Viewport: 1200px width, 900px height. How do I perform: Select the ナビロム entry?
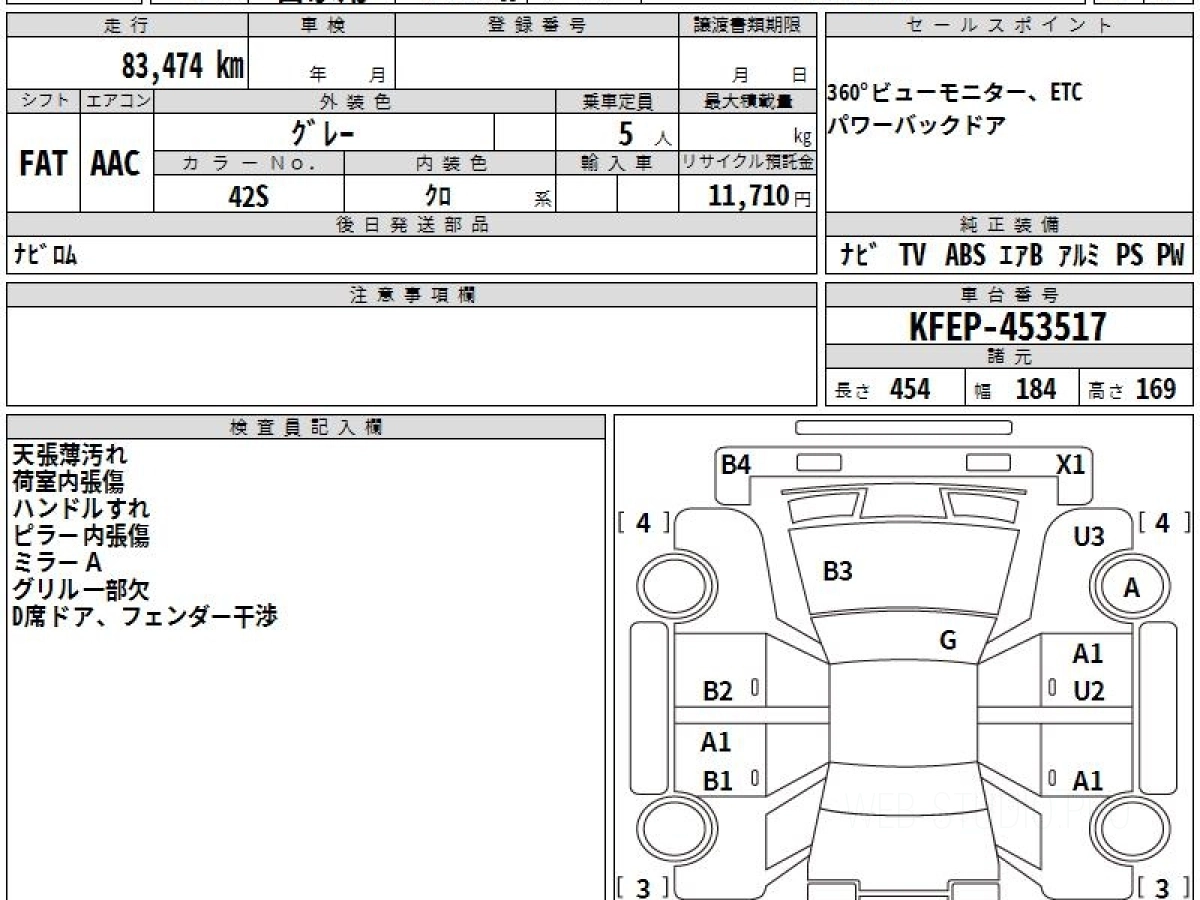coord(46,255)
